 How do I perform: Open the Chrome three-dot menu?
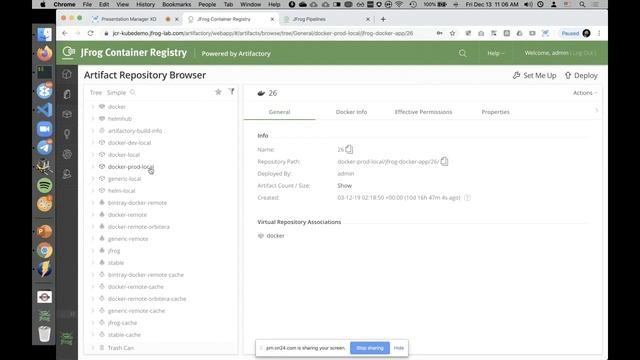pos(599,33)
